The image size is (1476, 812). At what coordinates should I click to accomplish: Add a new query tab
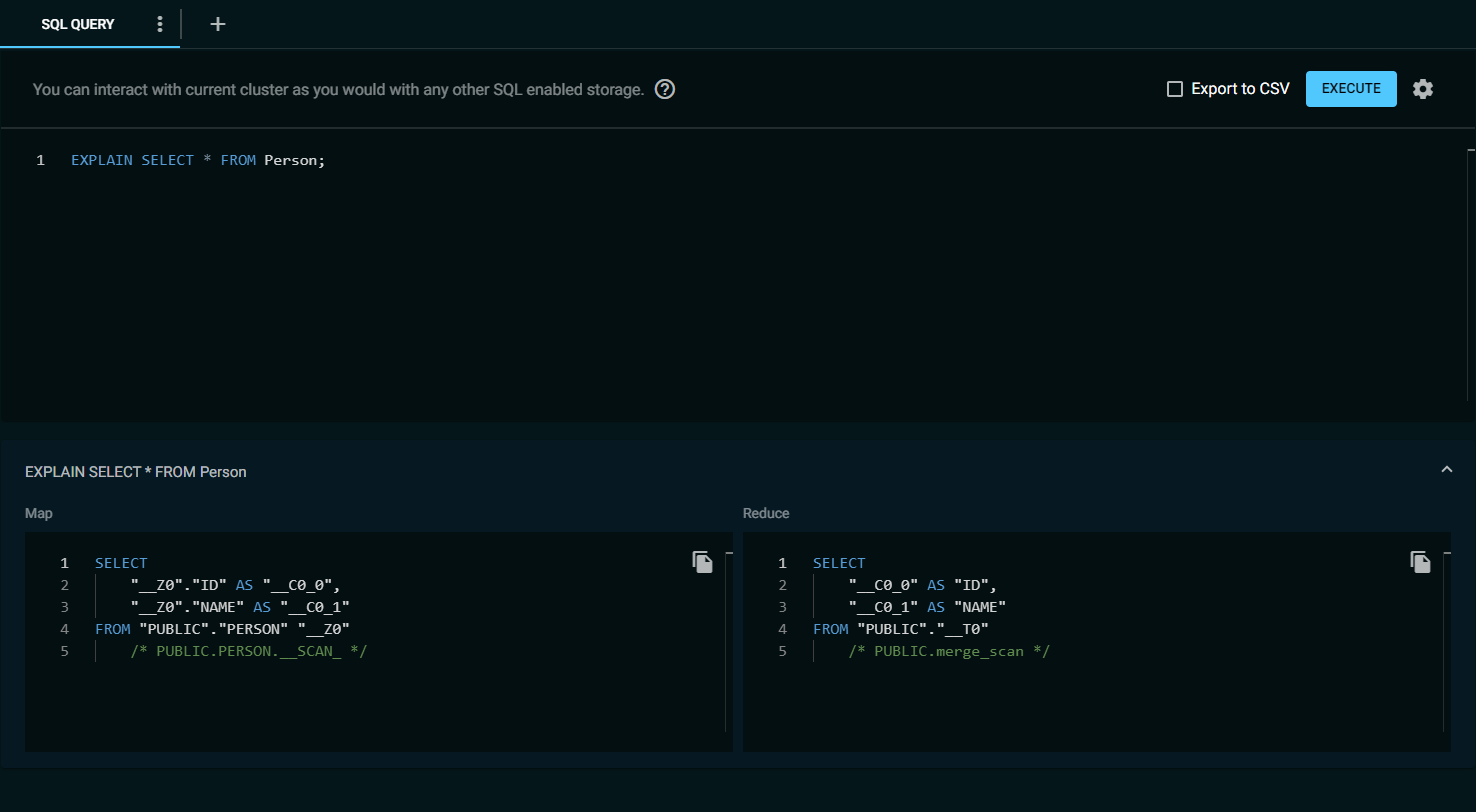click(218, 24)
